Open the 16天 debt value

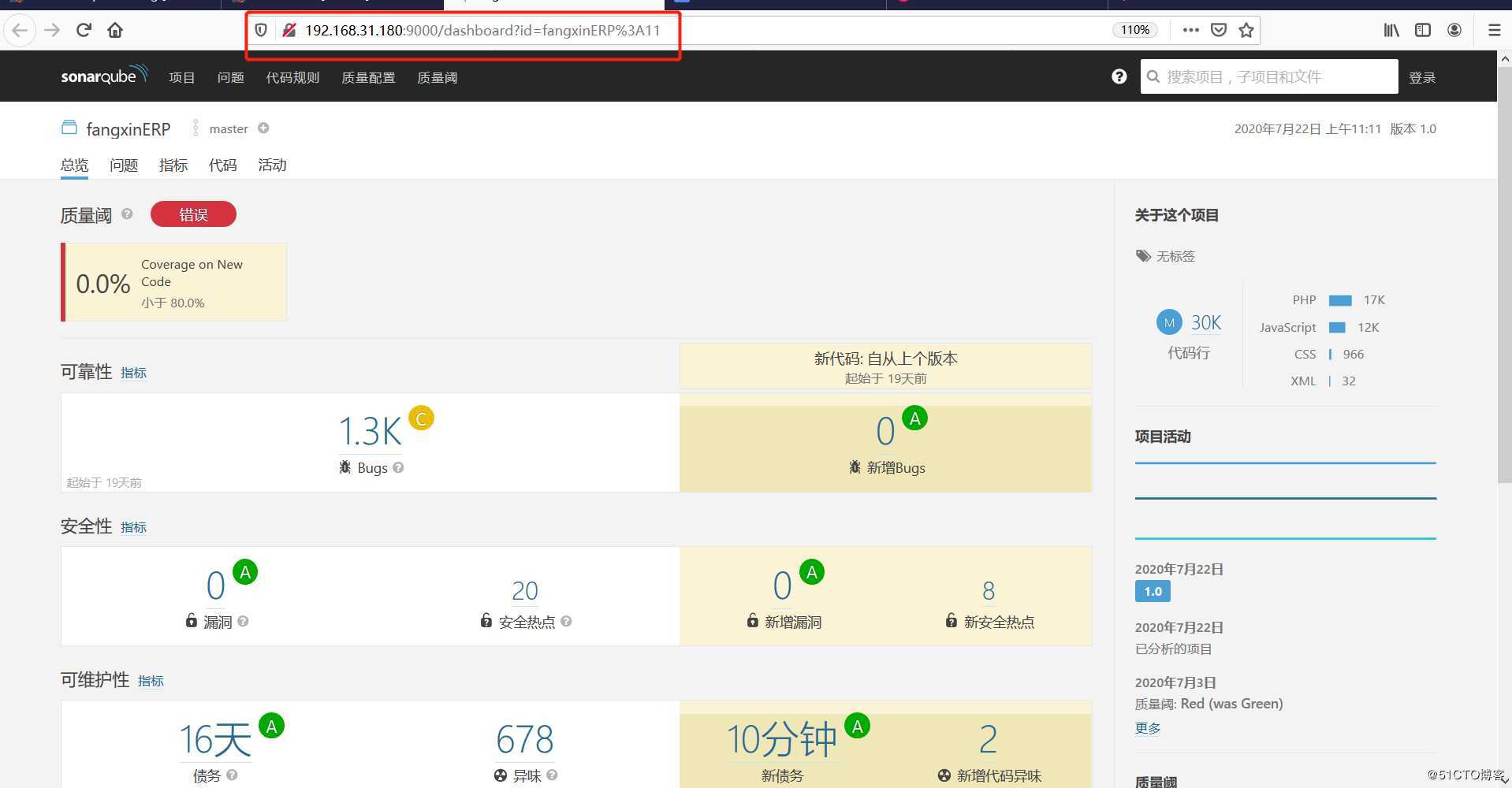pos(215,739)
